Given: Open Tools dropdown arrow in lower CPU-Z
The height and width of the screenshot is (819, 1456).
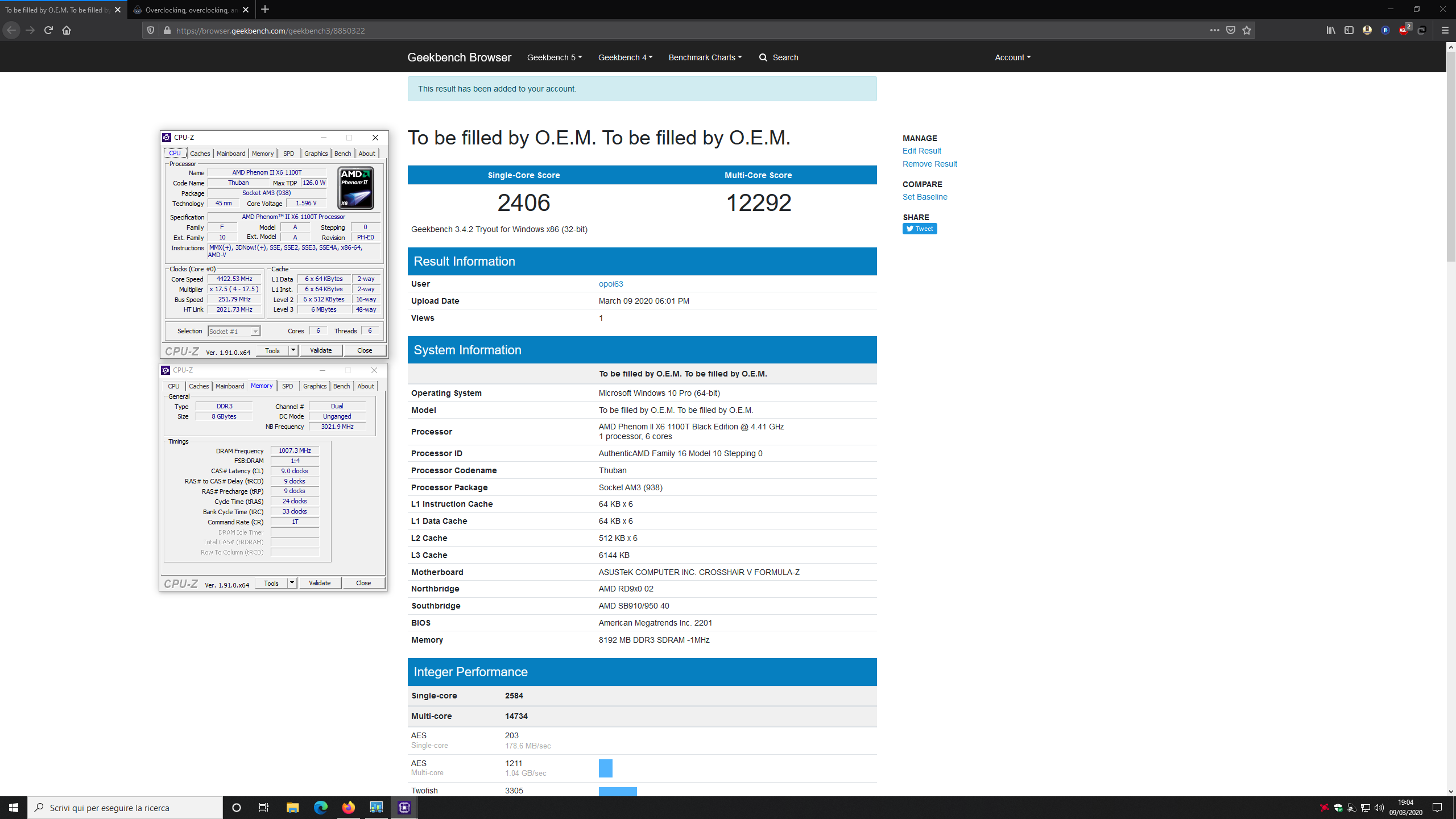Looking at the screenshot, I should coord(292,583).
